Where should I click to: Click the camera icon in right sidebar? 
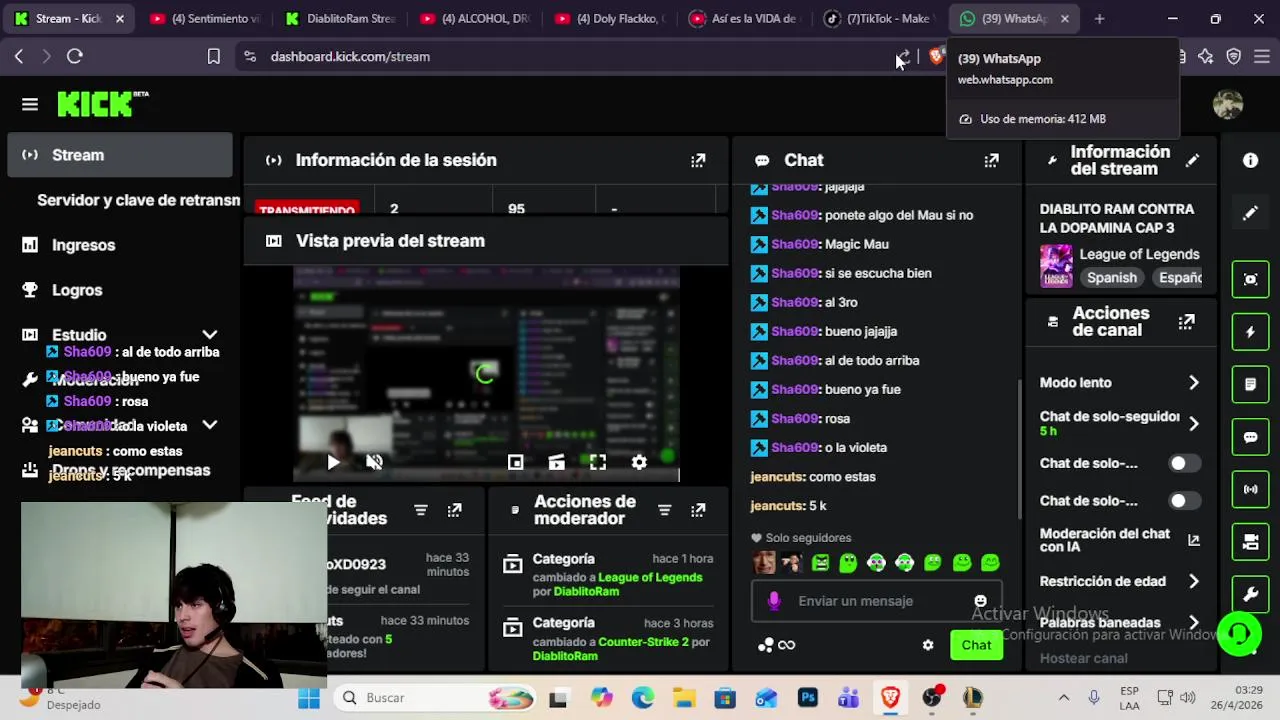coord(1250,542)
